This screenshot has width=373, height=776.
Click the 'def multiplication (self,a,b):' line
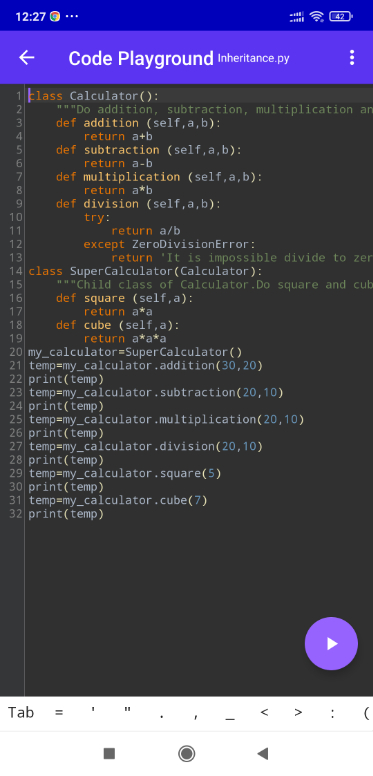[x=159, y=177]
